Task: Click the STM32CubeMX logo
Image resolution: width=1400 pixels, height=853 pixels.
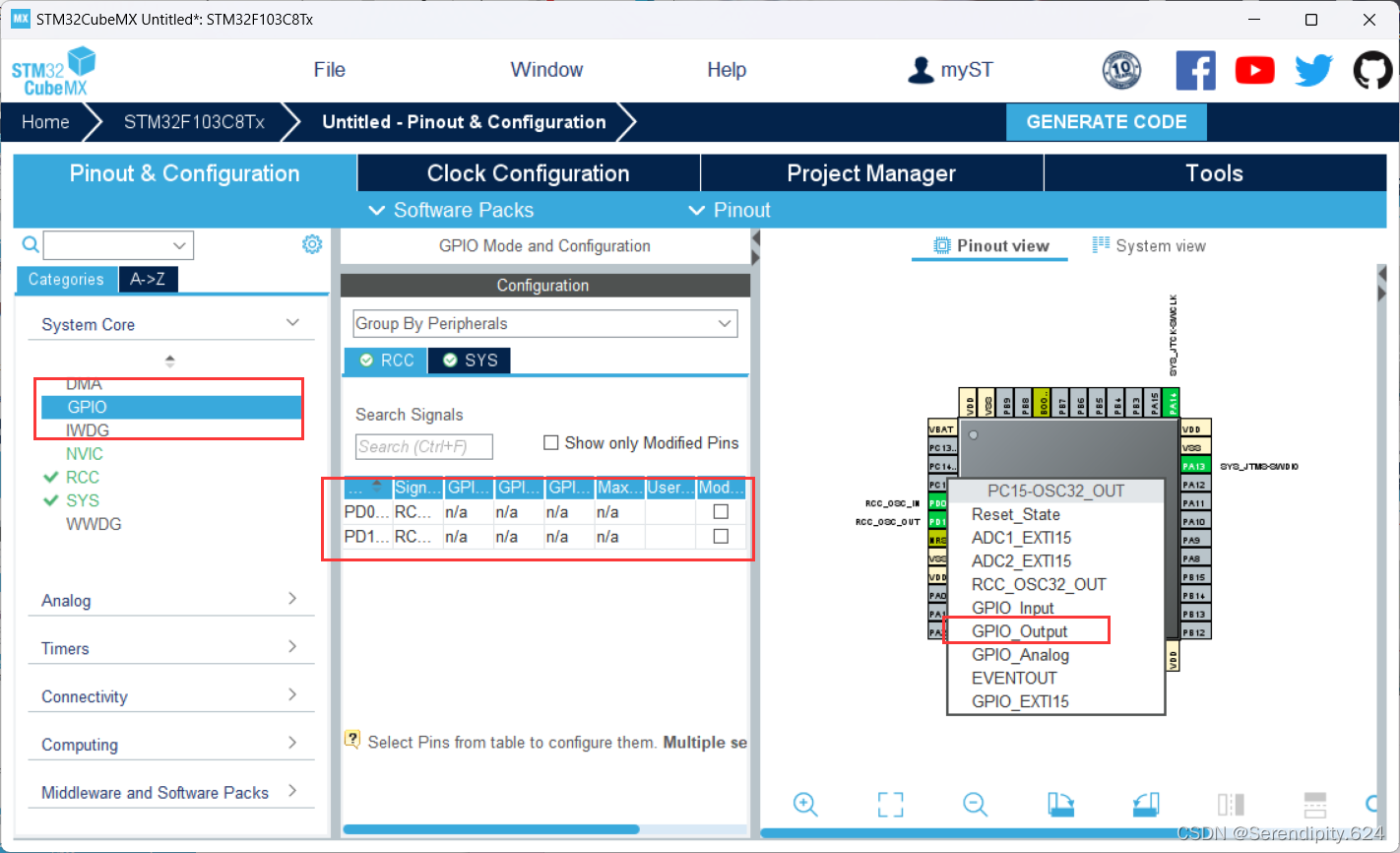Action: click(x=54, y=72)
